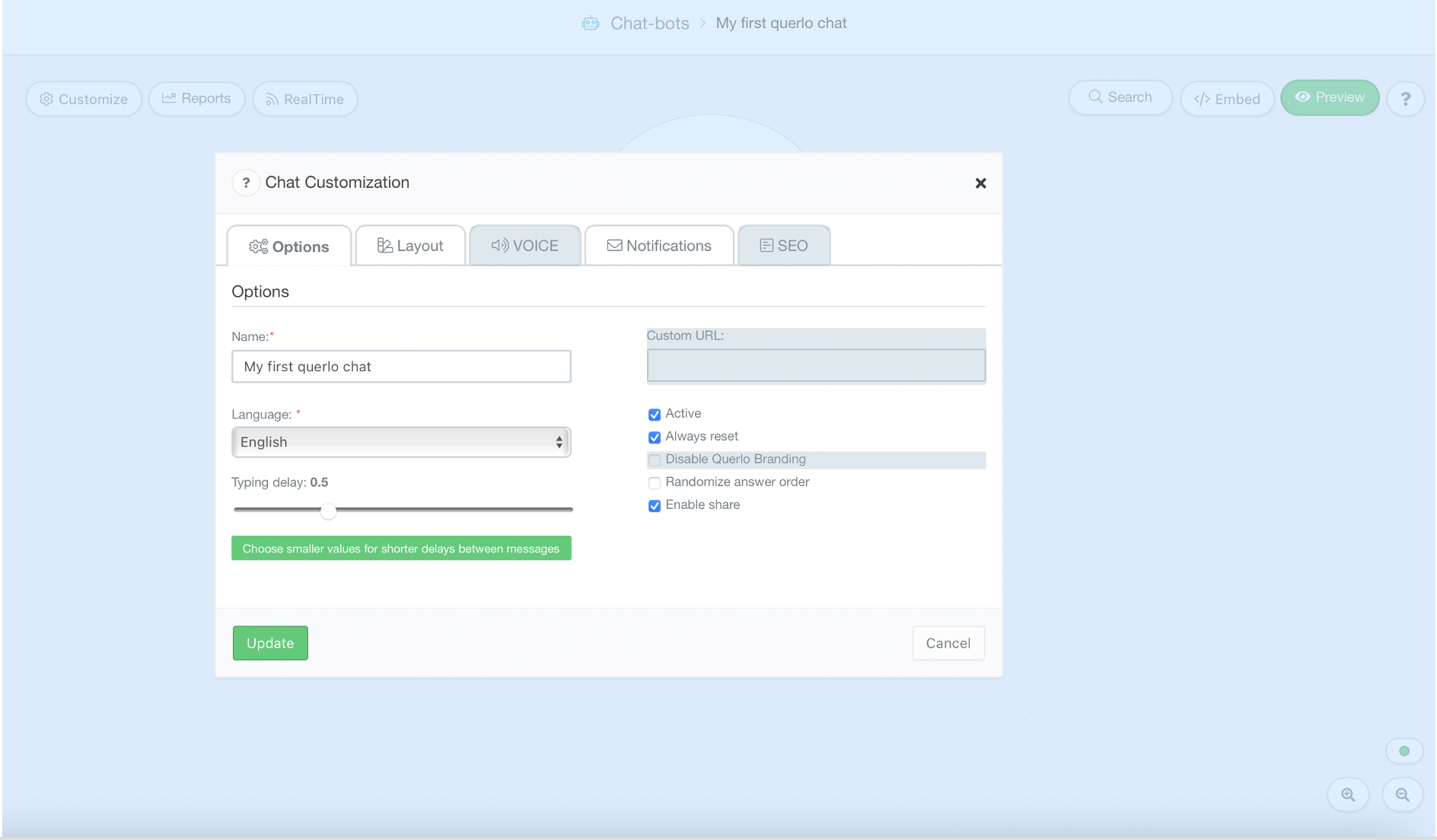
Task: Click the chatbot robot icon in breadcrumb
Action: tap(591, 23)
